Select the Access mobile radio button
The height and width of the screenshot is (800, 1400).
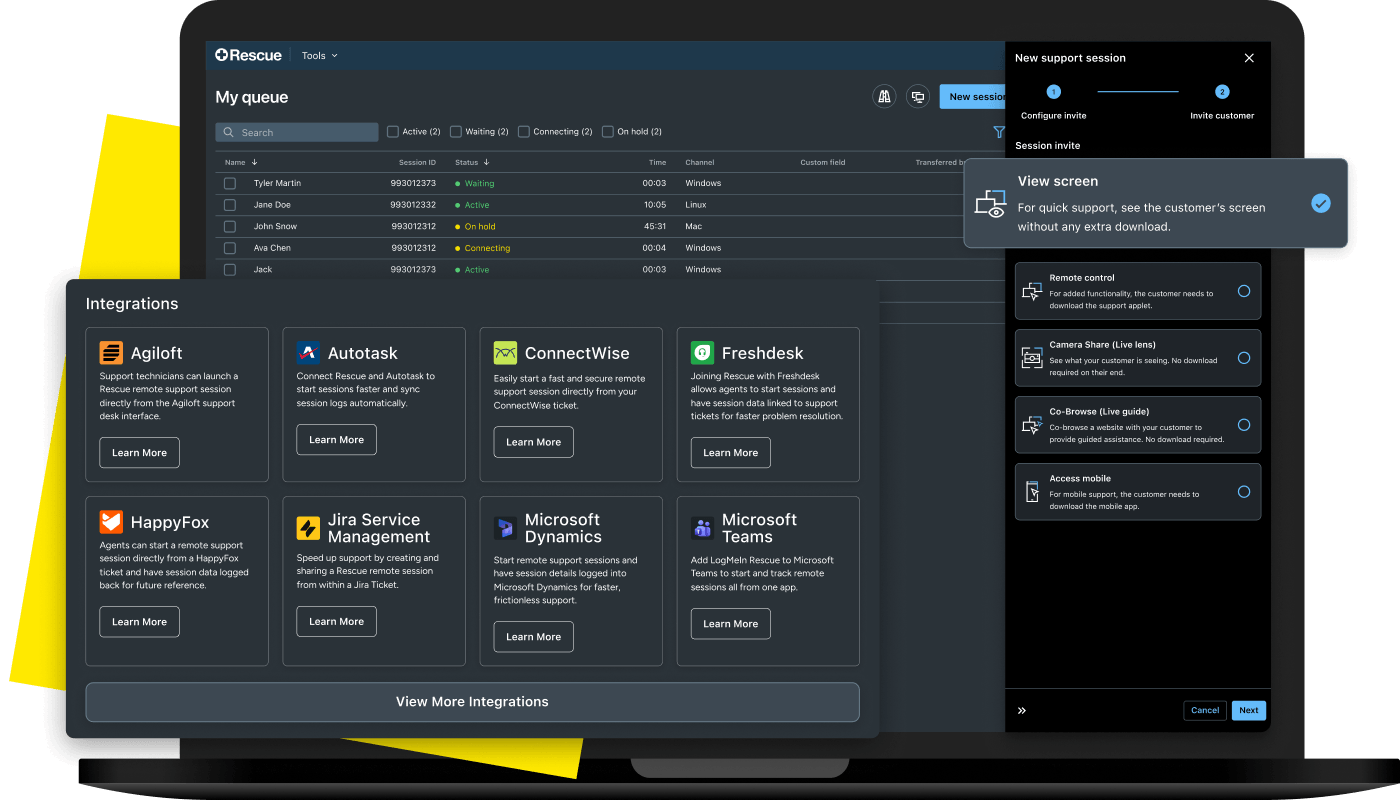pyautogui.click(x=1244, y=492)
